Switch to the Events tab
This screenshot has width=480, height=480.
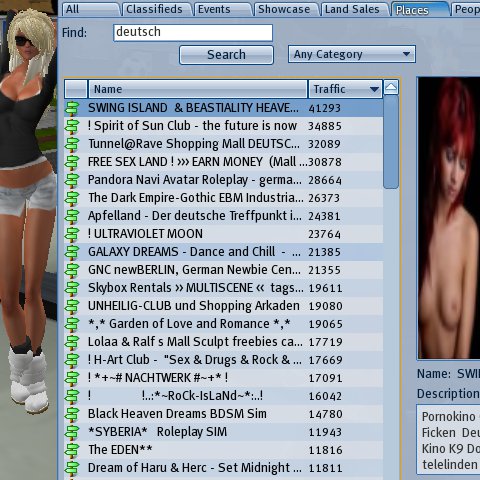pos(222,9)
